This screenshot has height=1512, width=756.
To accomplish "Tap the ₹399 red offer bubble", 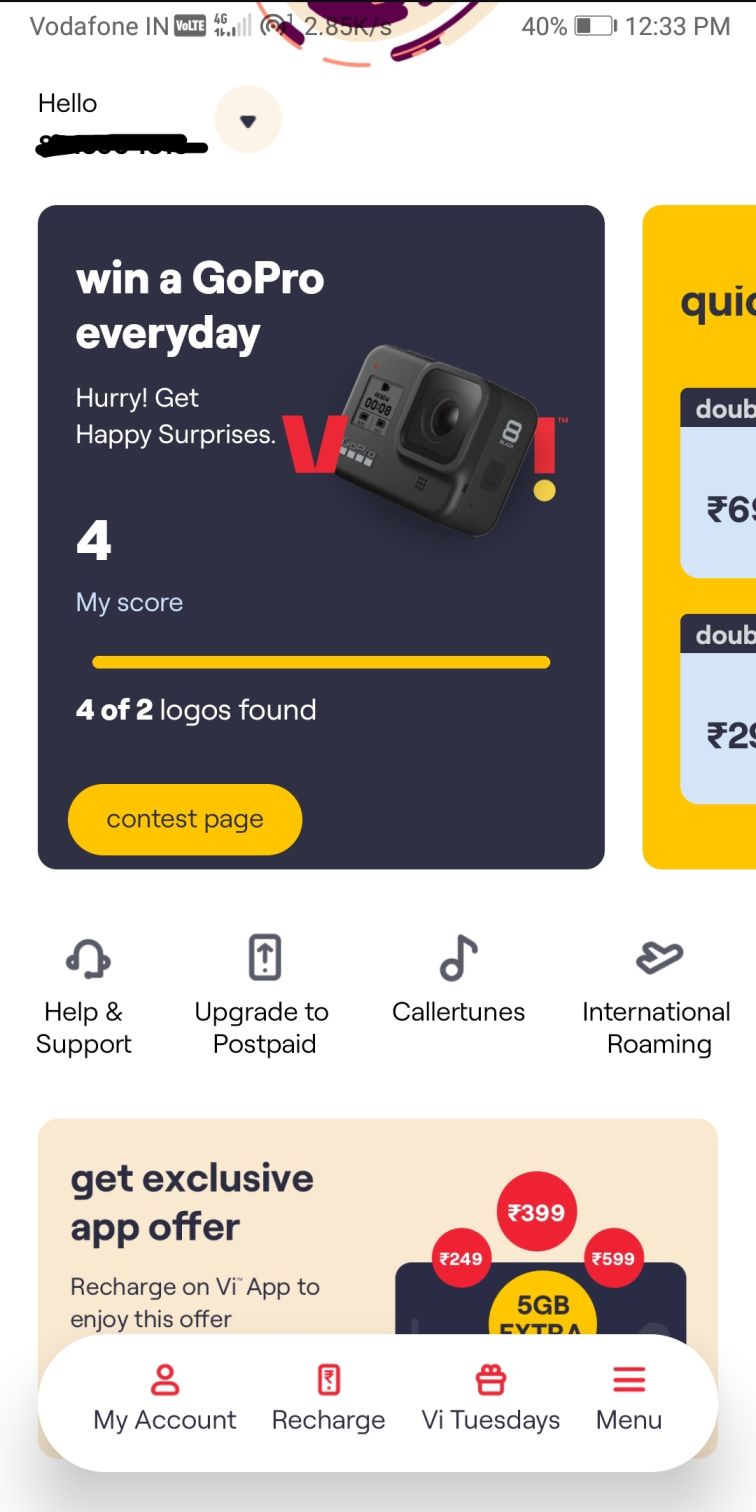I will pyautogui.click(x=536, y=1212).
